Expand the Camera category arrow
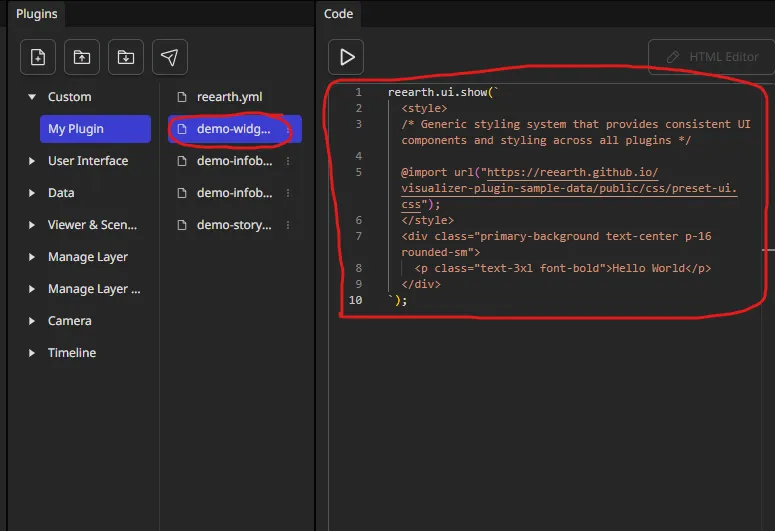The width and height of the screenshot is (775, 531). [32, 321]
